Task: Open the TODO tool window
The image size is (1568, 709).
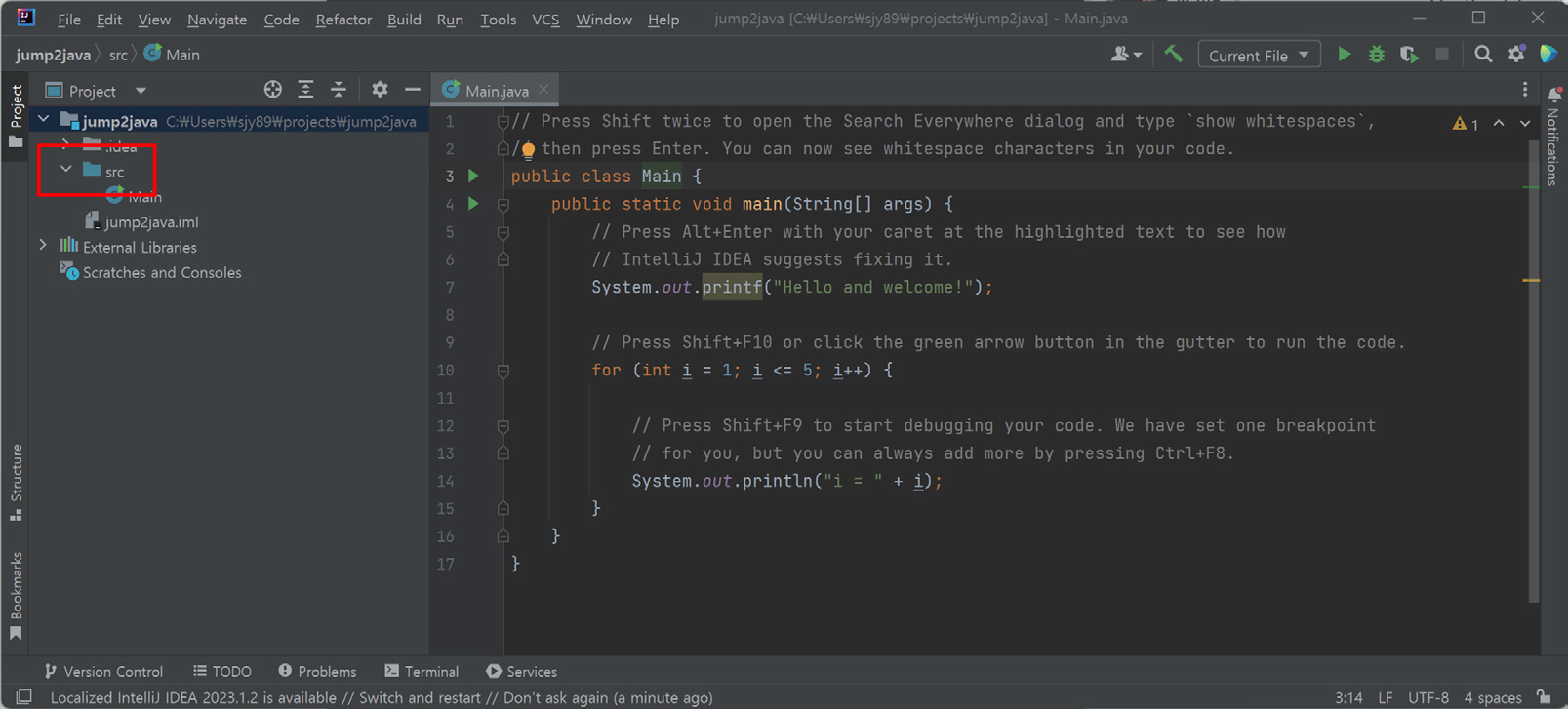Action: (222, 671)
